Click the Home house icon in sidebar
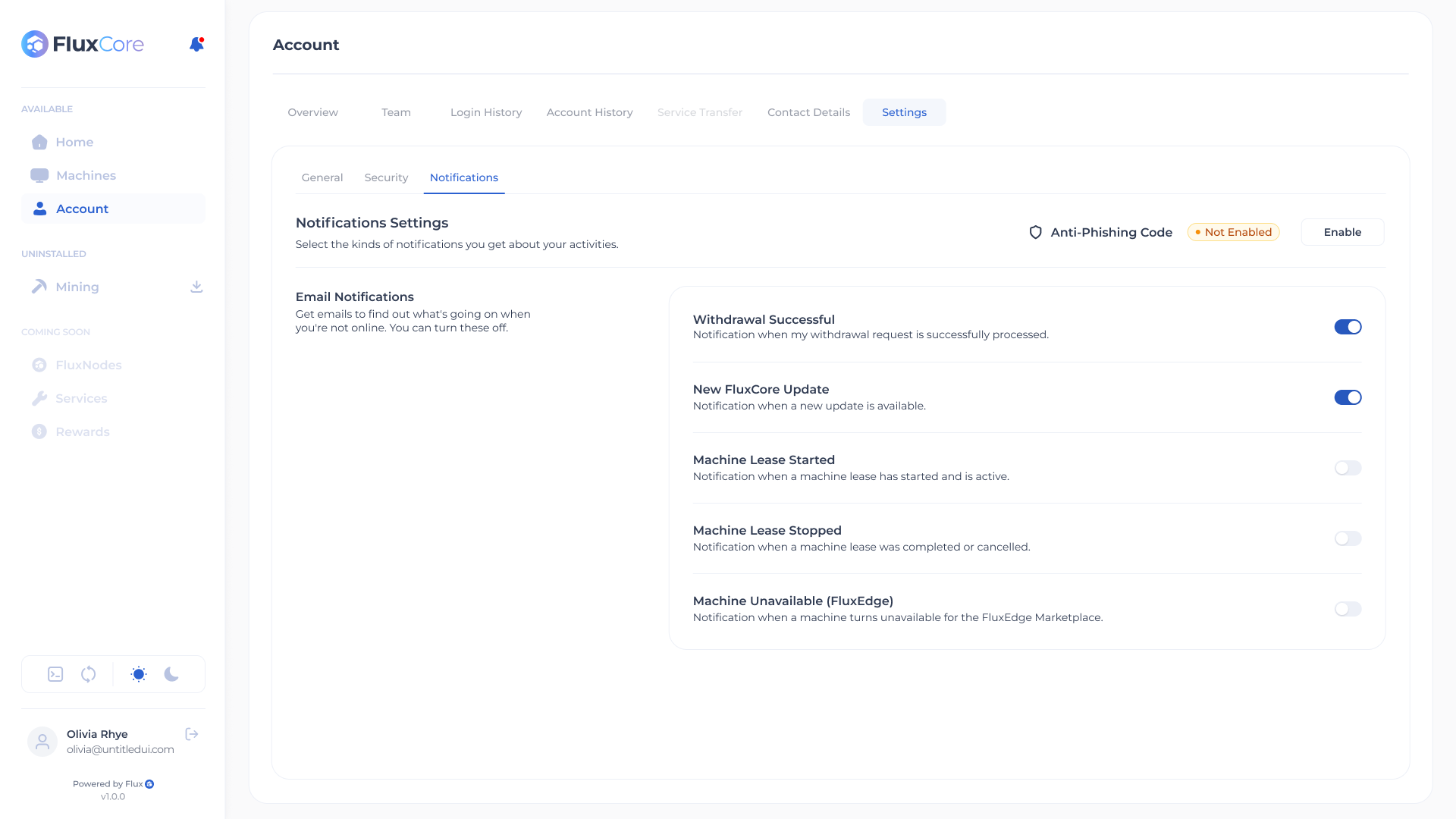This screenshot has height=819, width=1456. click(x=39, y=142)
